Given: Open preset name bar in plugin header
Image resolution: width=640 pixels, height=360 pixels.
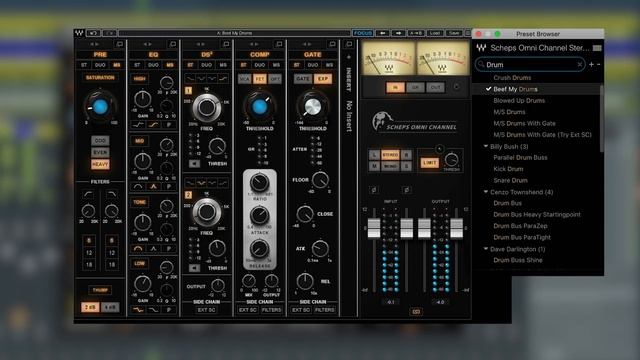Looking at the screenshot, I should point(234,33).
